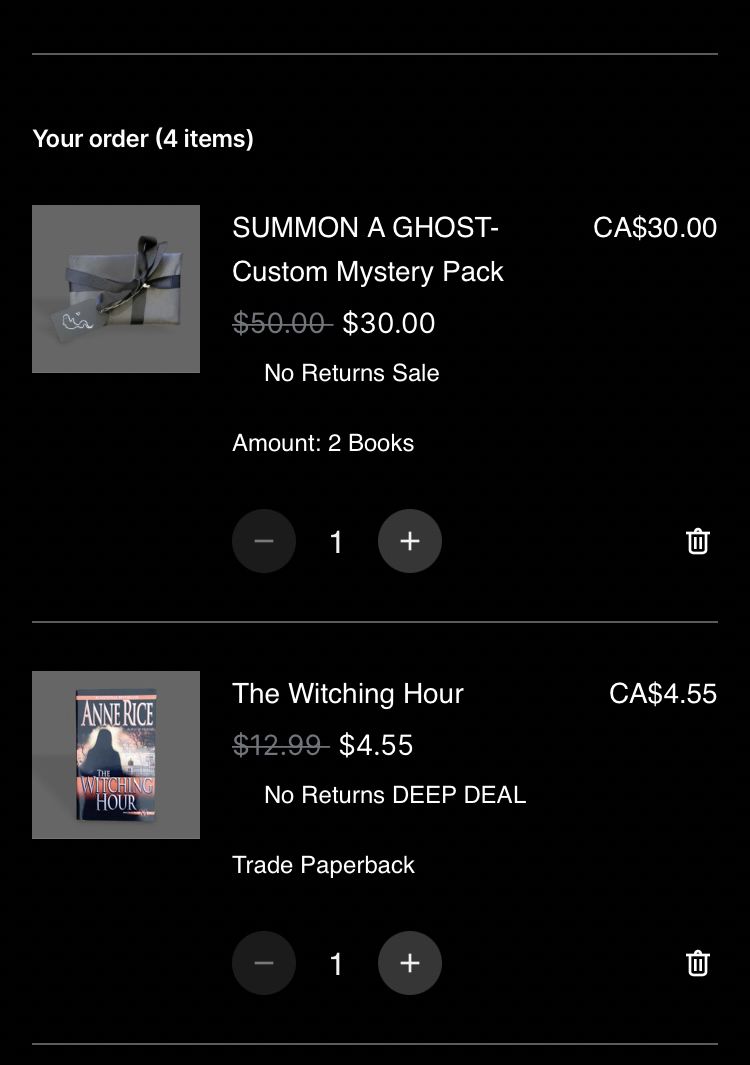This screenshot has height=1065, width=750.
Task: Click the No Returns DEEP DEAL label
Action: click(x=394, y=795)
